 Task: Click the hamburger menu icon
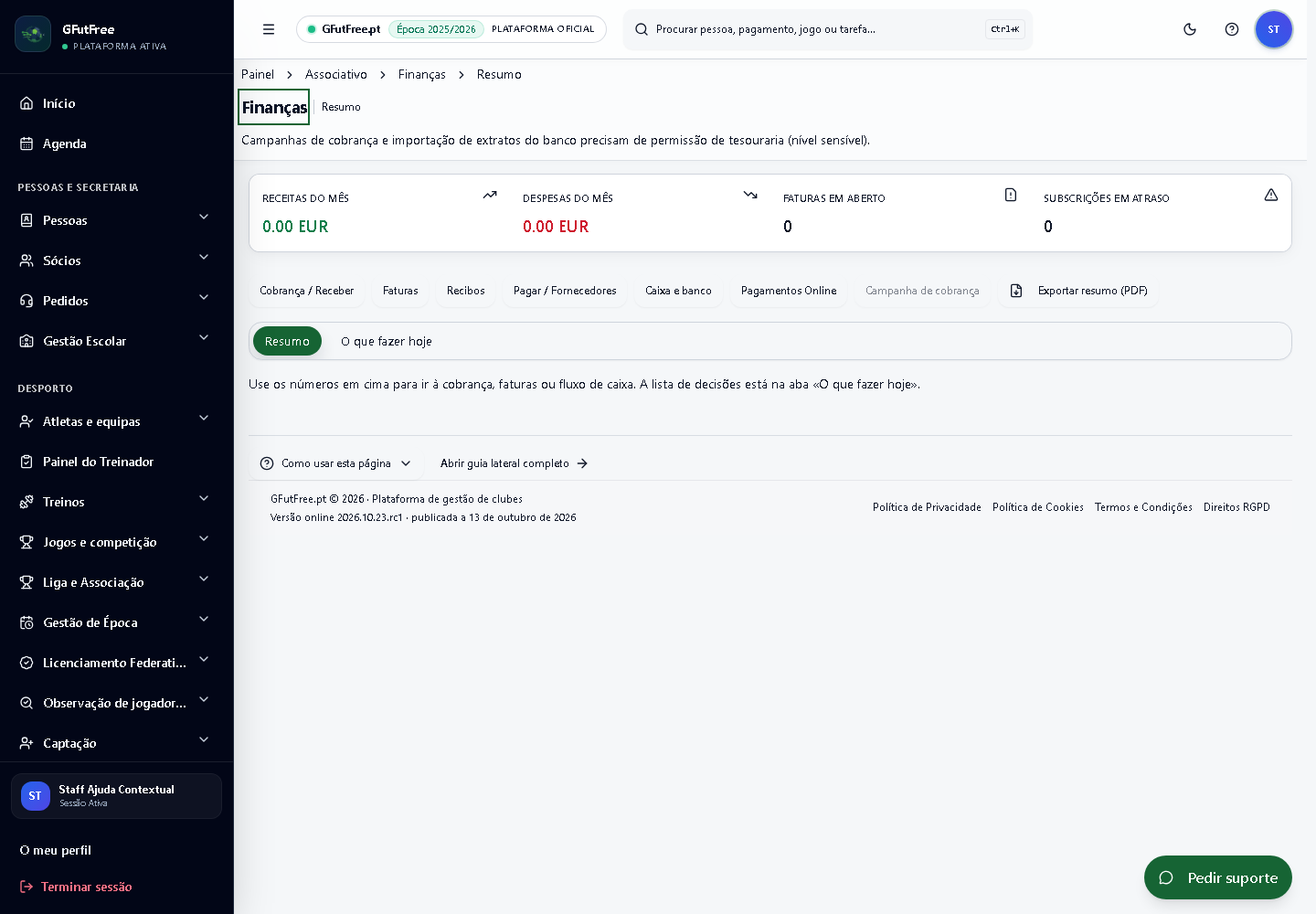click(x=269, y=29)
